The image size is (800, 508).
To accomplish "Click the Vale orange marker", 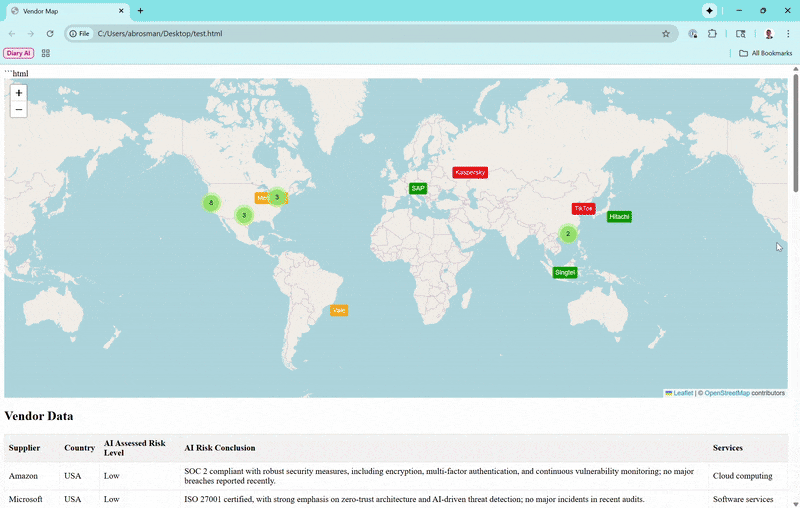I will tap(339, 310).
